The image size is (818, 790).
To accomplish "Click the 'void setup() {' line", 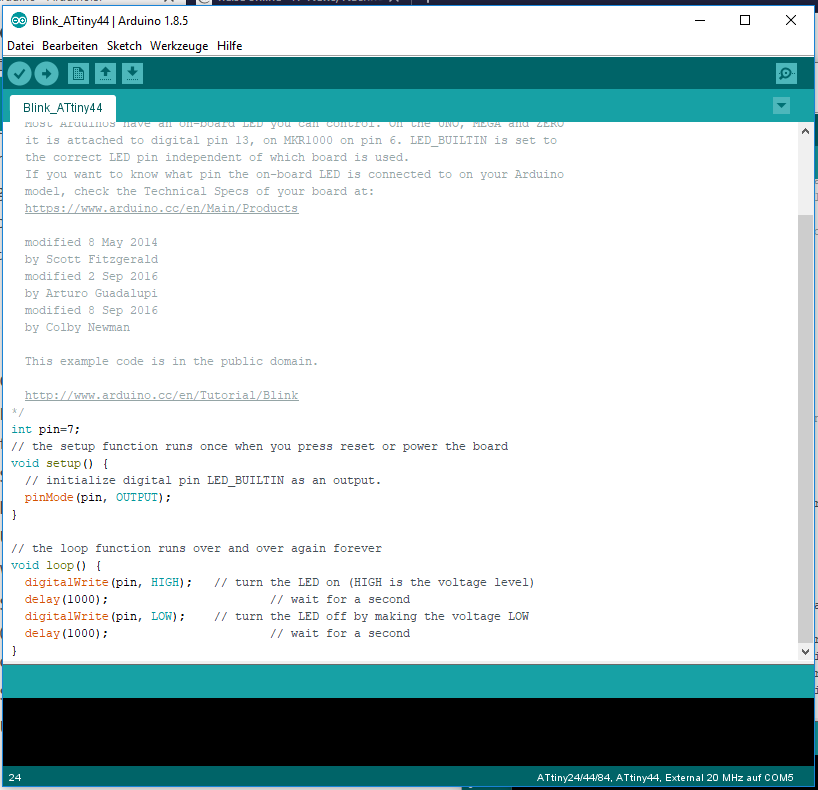I will coord(59,463).
